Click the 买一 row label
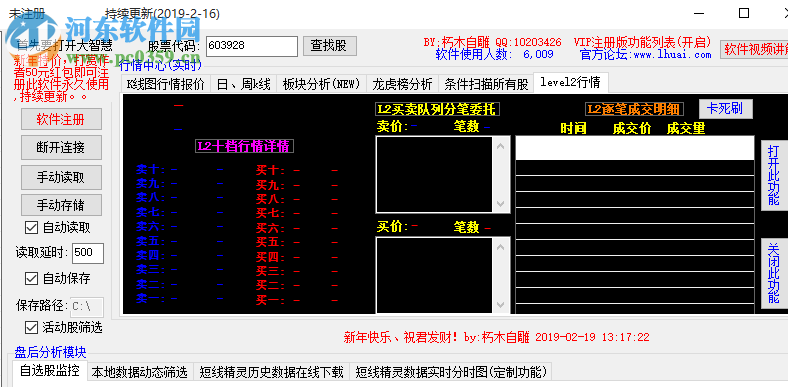The image size is (788, 387). click(x=270, y=301)
